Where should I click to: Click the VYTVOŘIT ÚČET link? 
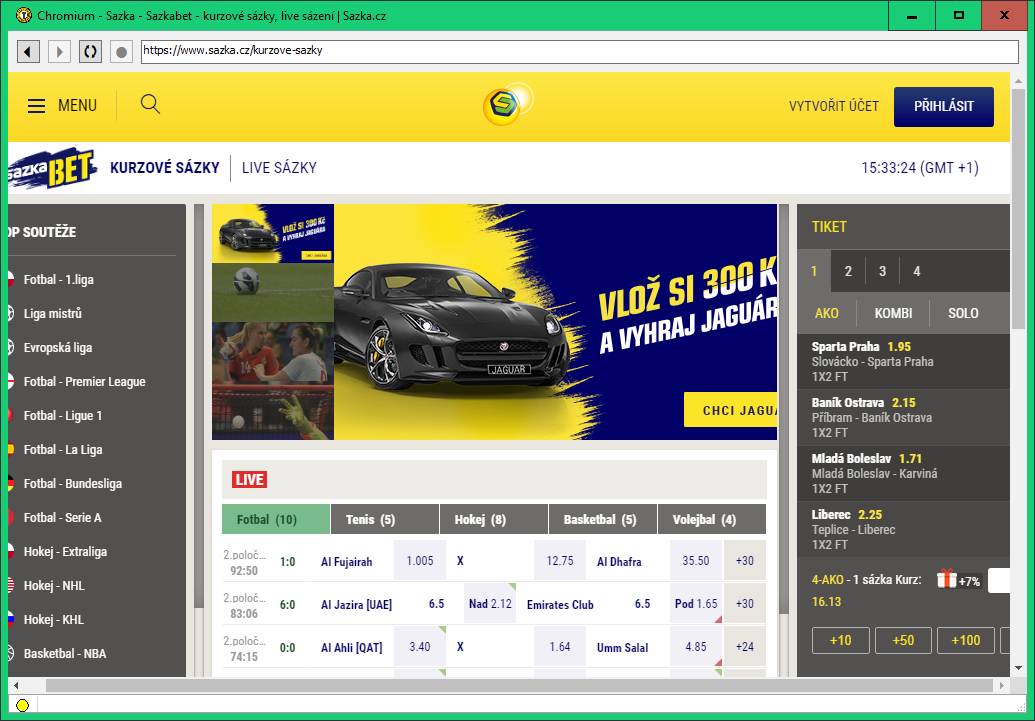834,106
